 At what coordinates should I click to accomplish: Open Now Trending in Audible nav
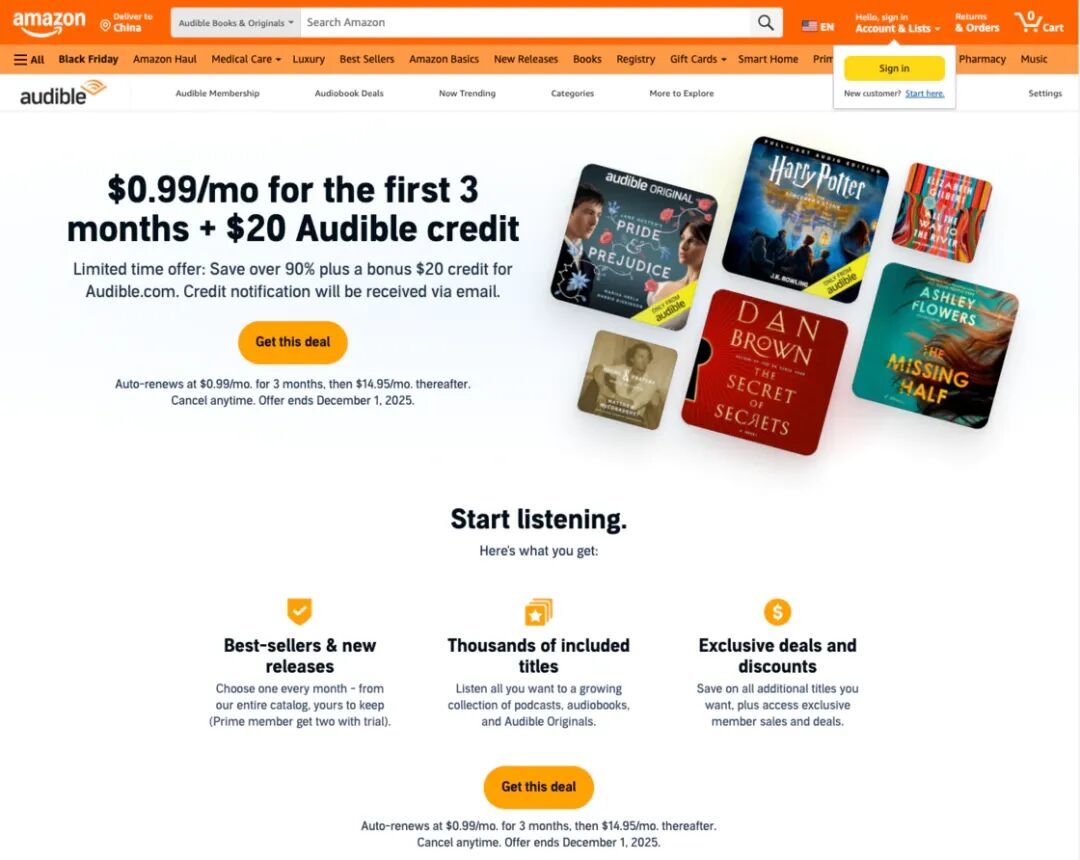point(467,94)
